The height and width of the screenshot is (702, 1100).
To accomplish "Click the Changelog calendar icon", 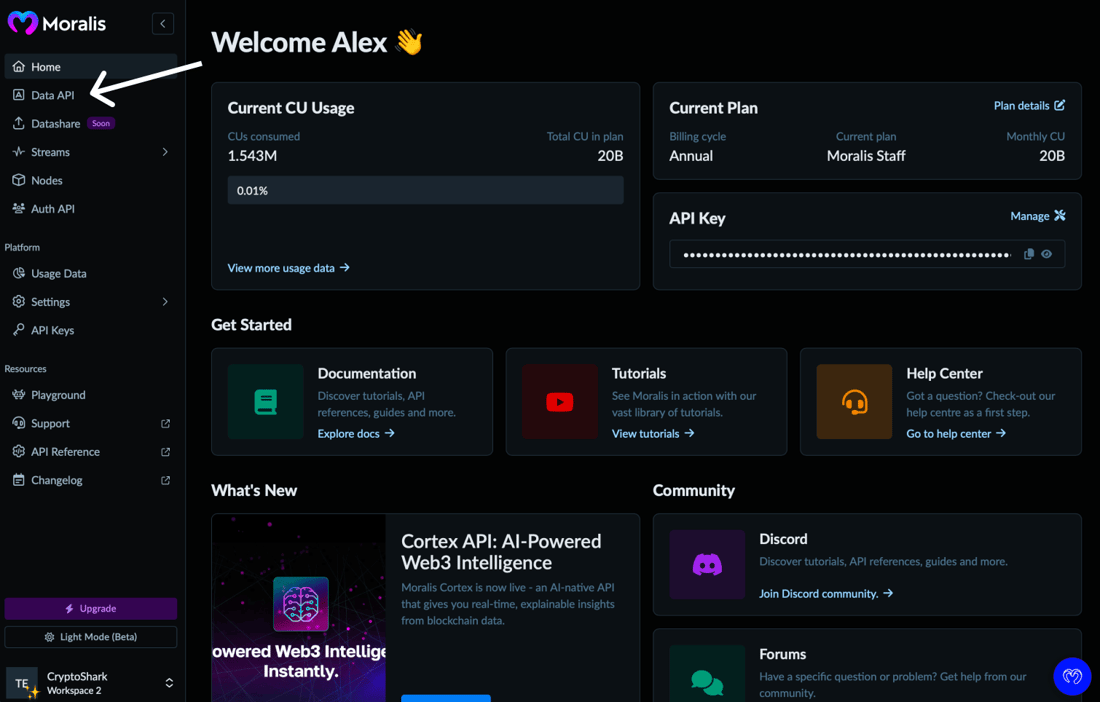I will click(19, 480).
